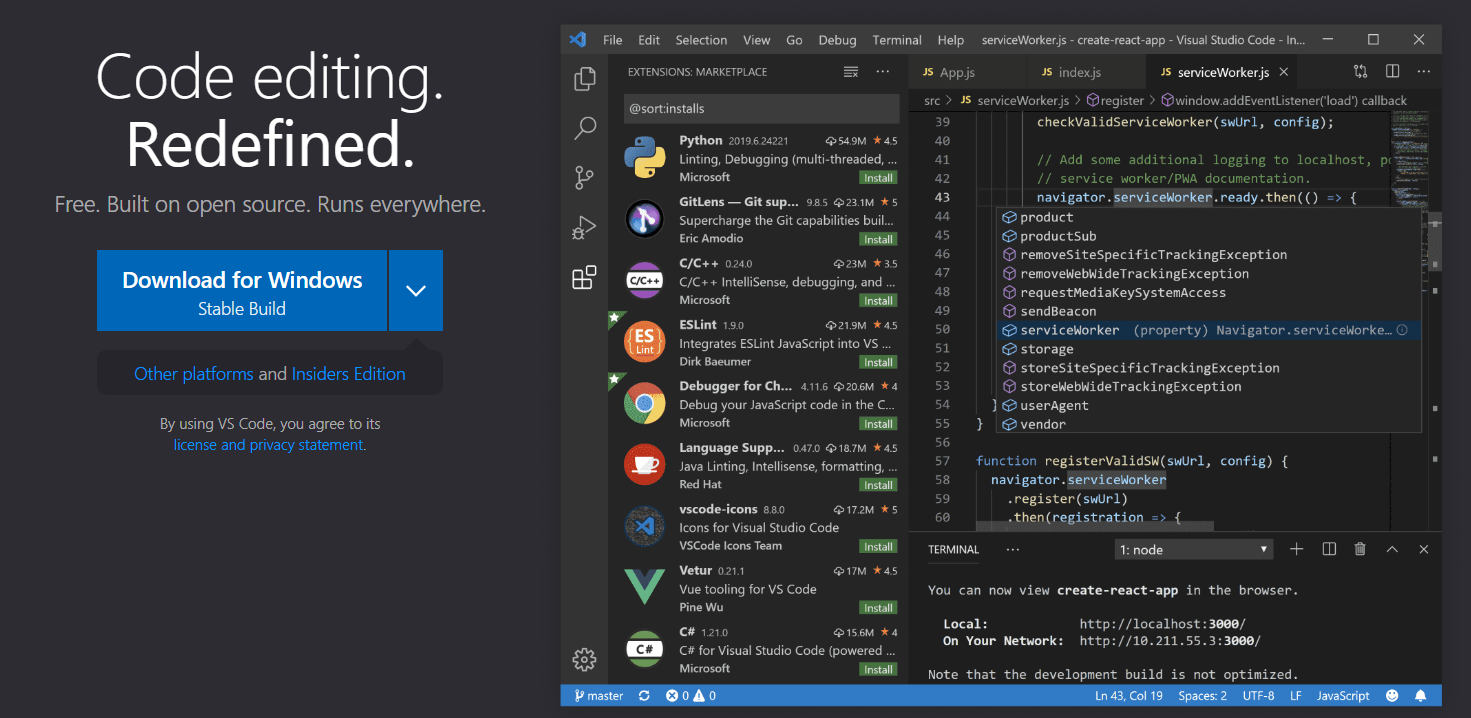Click the Vetur extension icon
The width and height of the screenshot is (1471, 718).
[x=645, y=587]
